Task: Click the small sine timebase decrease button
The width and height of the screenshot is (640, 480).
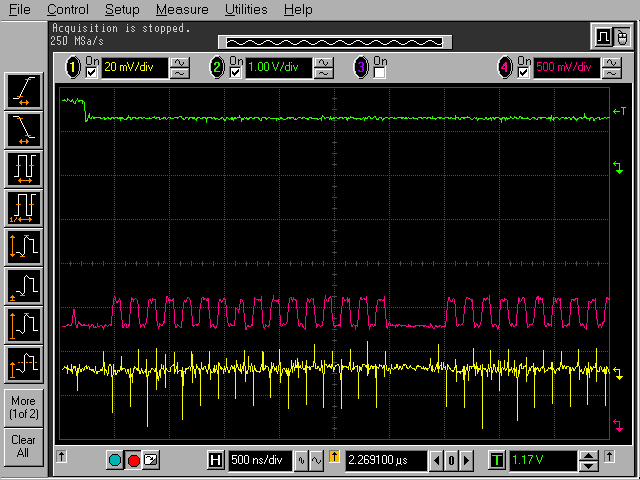Action: point(302,460)
